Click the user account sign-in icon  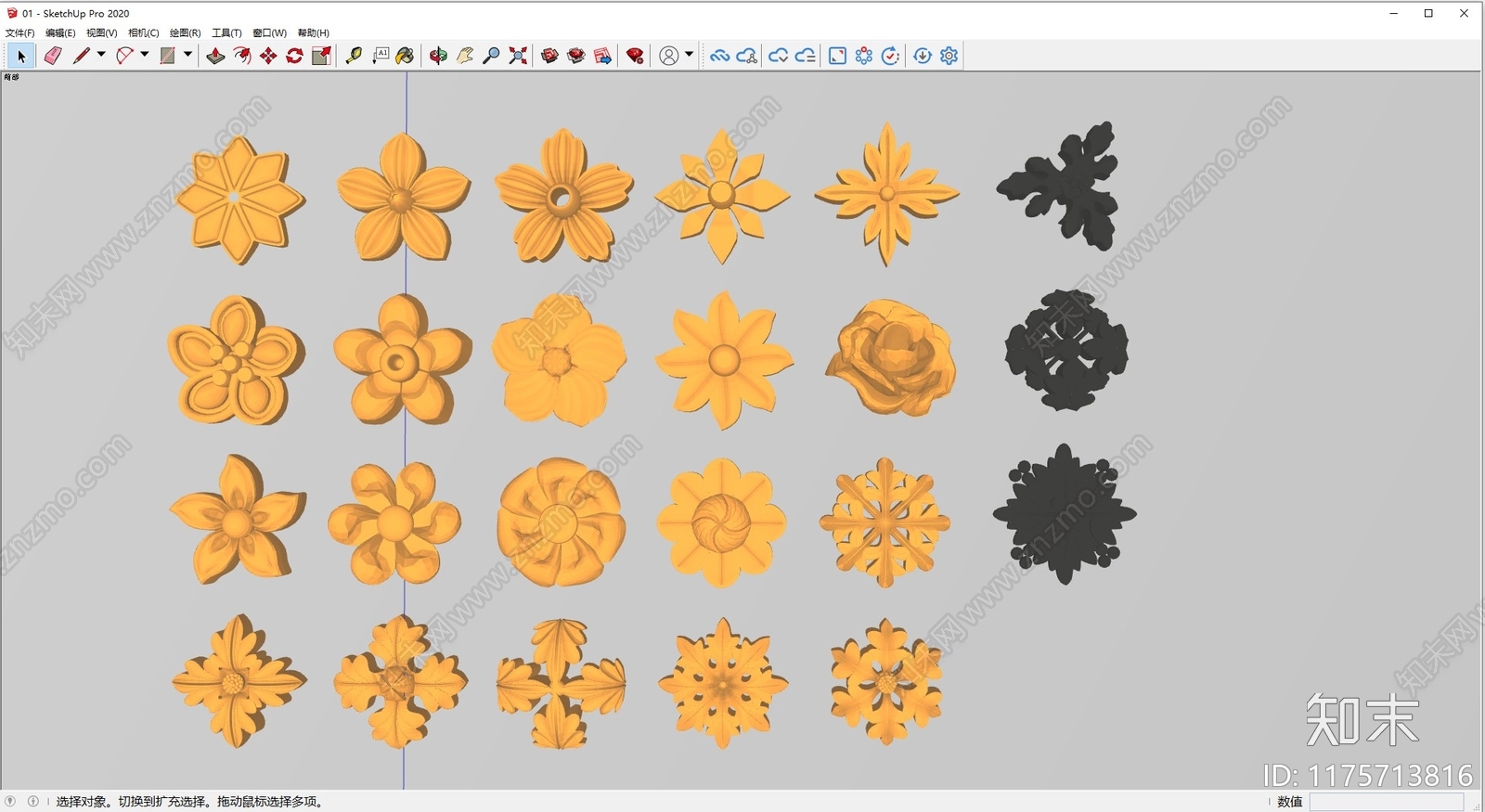click(x=668, y=56)
